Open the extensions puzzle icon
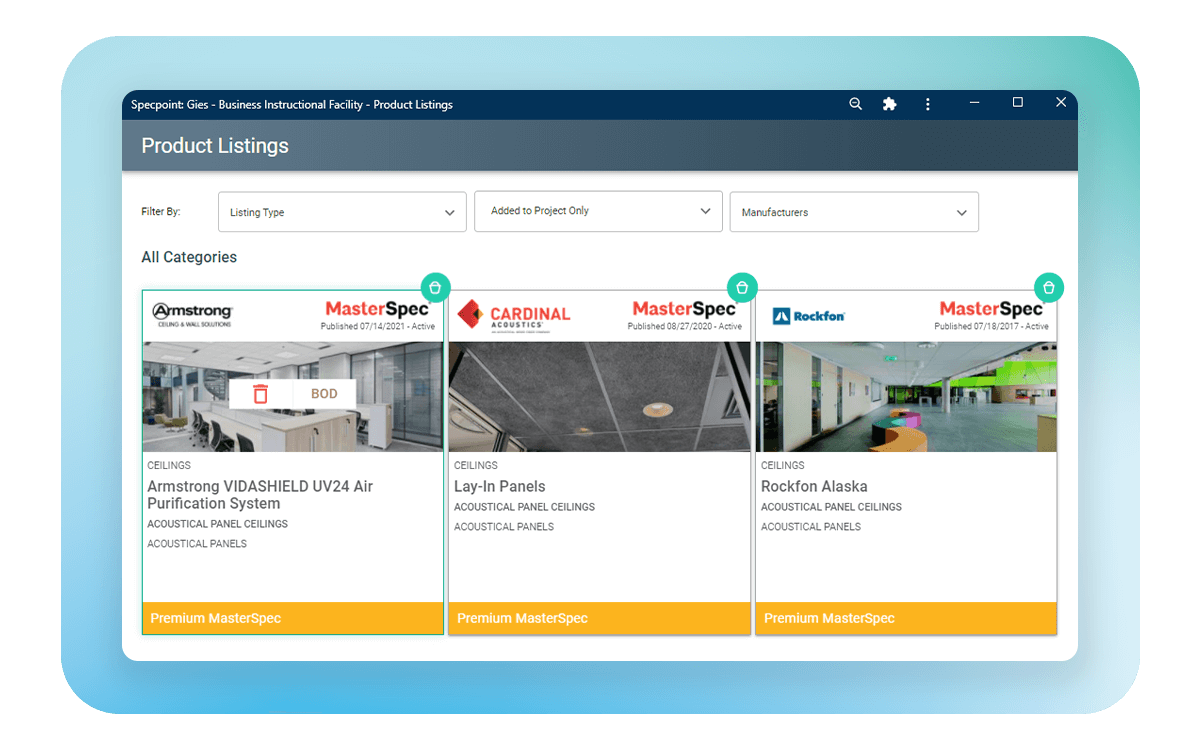The height and width of the screenshot is (750, 1200). pos(889,104)
